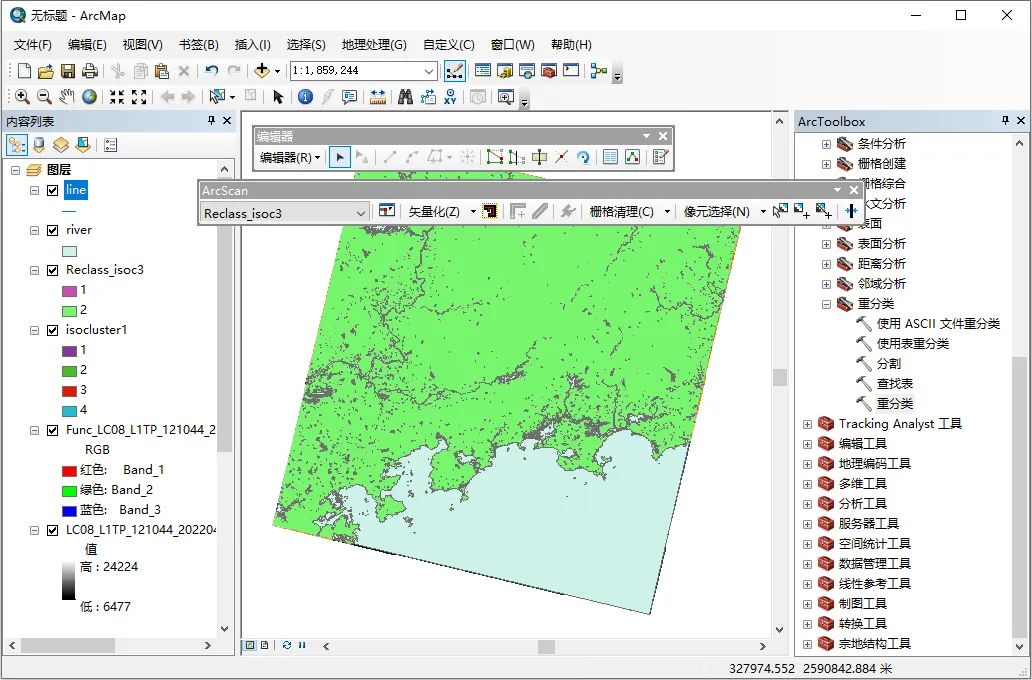Click the Refresh view icon below the map
Screen dimensions: 1032x680
pyautogui.click(x=287, y=645)
